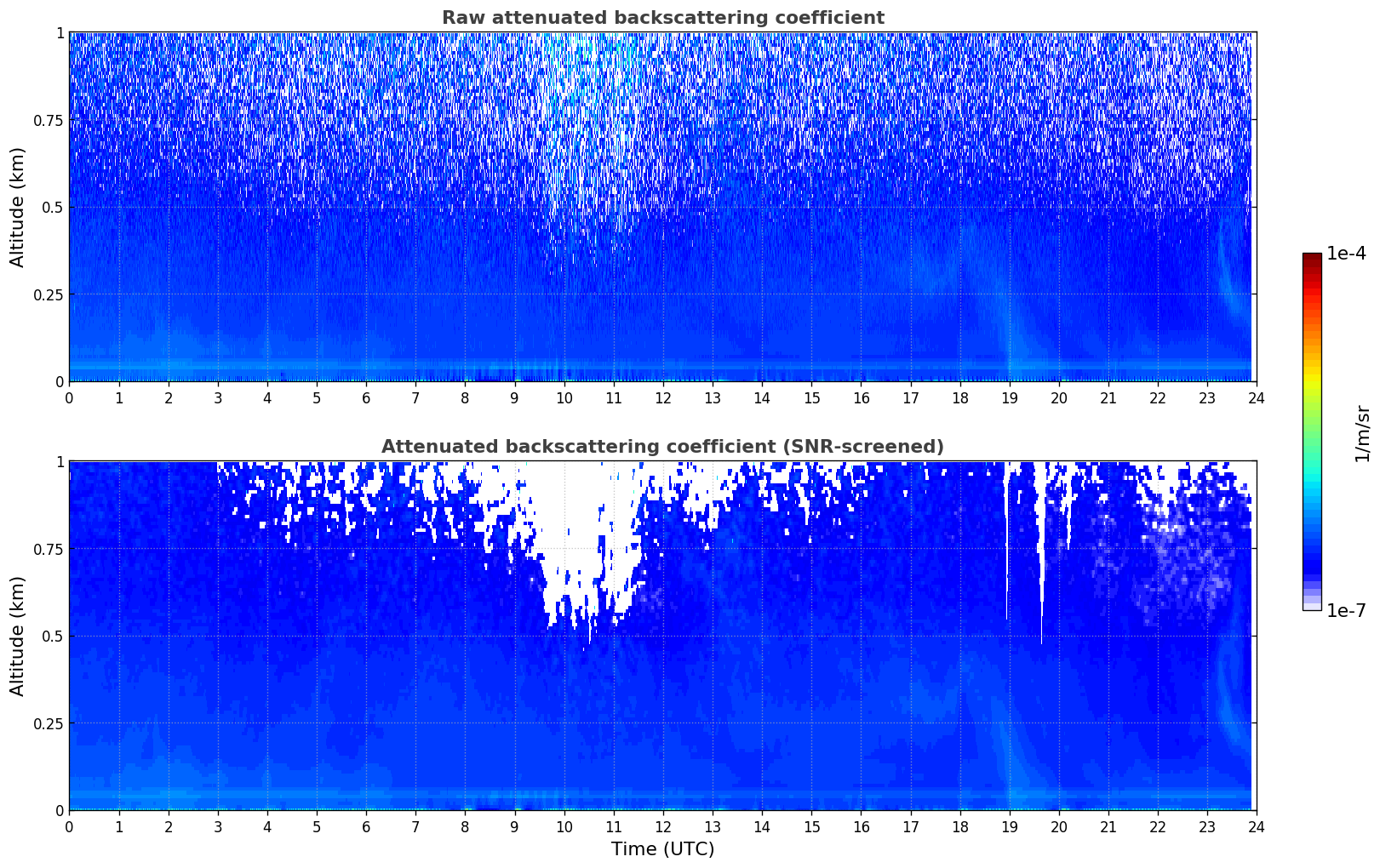Click hour tick '21' on the bottom plot

[1108, 826]
